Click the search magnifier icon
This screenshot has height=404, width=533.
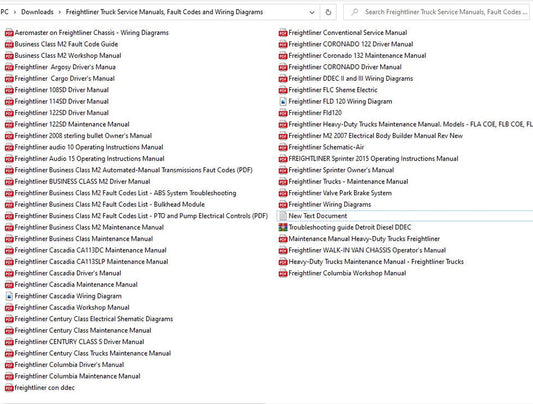pos(355,12)
